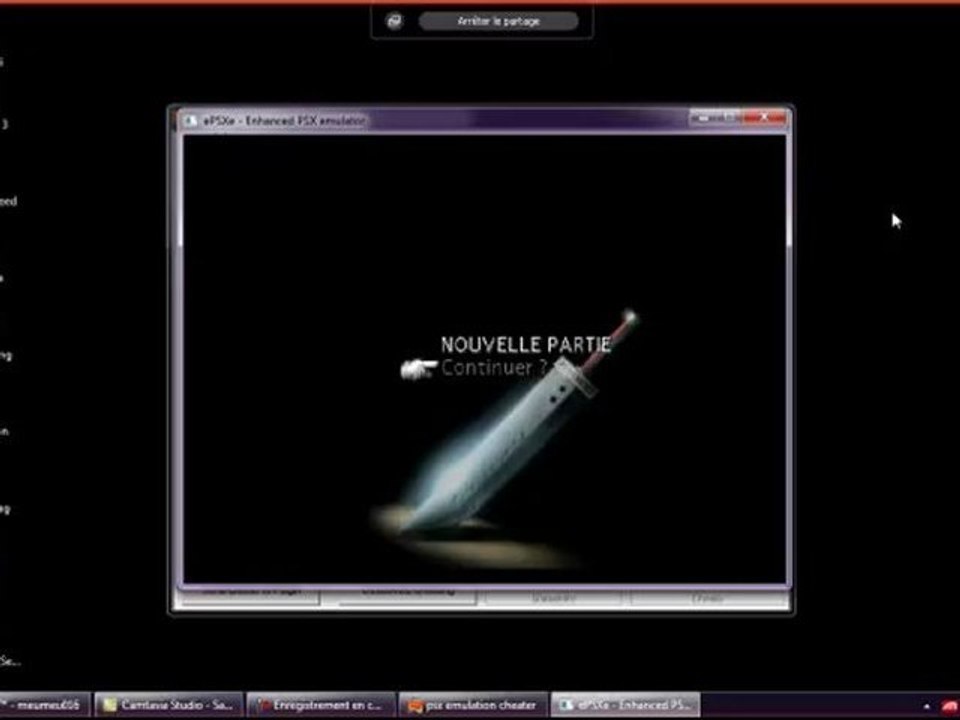The width and height of the screenshot is (960, 720).
Task: Close the ePSXe emulator window
Action: point(765,118)
